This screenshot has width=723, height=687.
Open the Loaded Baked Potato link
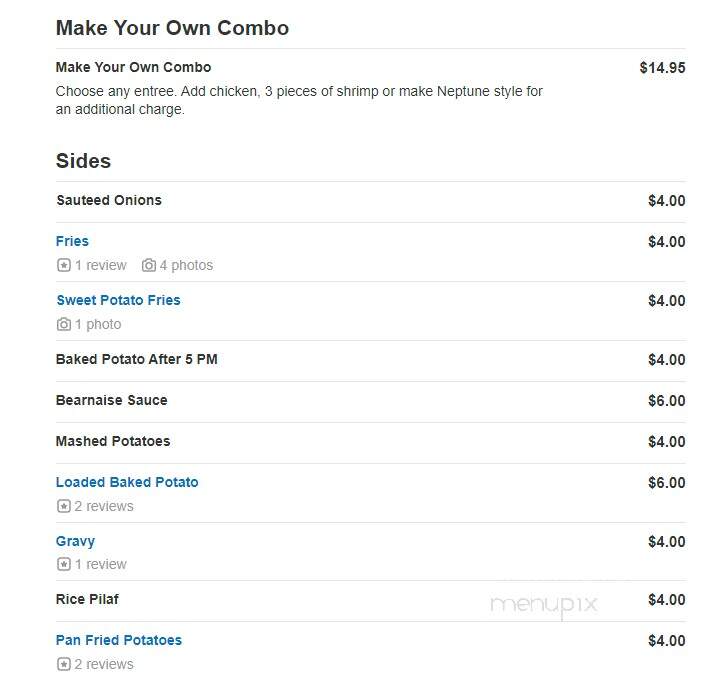tap(127, 482)
